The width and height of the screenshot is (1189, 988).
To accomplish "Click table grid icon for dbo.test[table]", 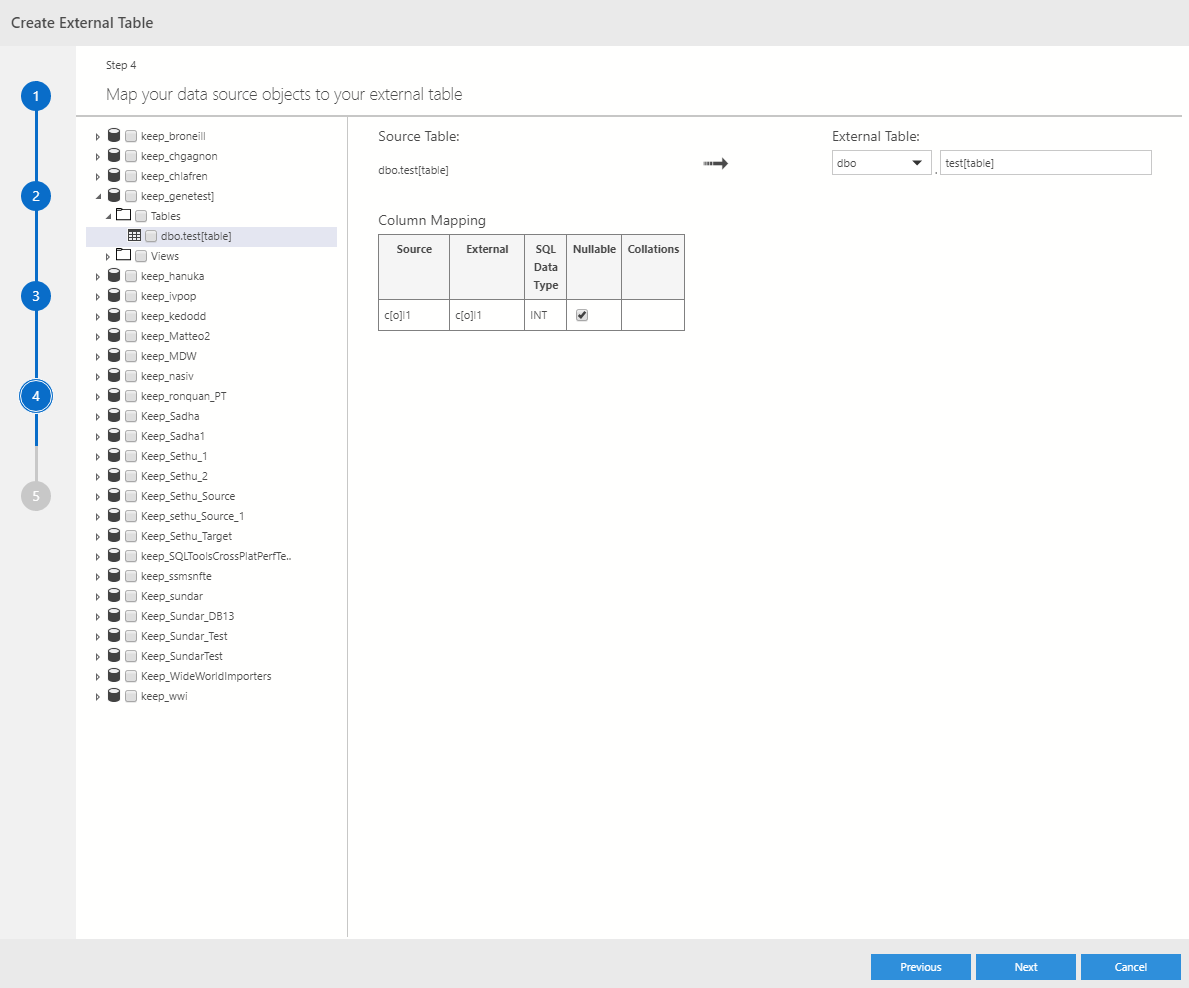I will pyautogui.click(x=134, y=236).
